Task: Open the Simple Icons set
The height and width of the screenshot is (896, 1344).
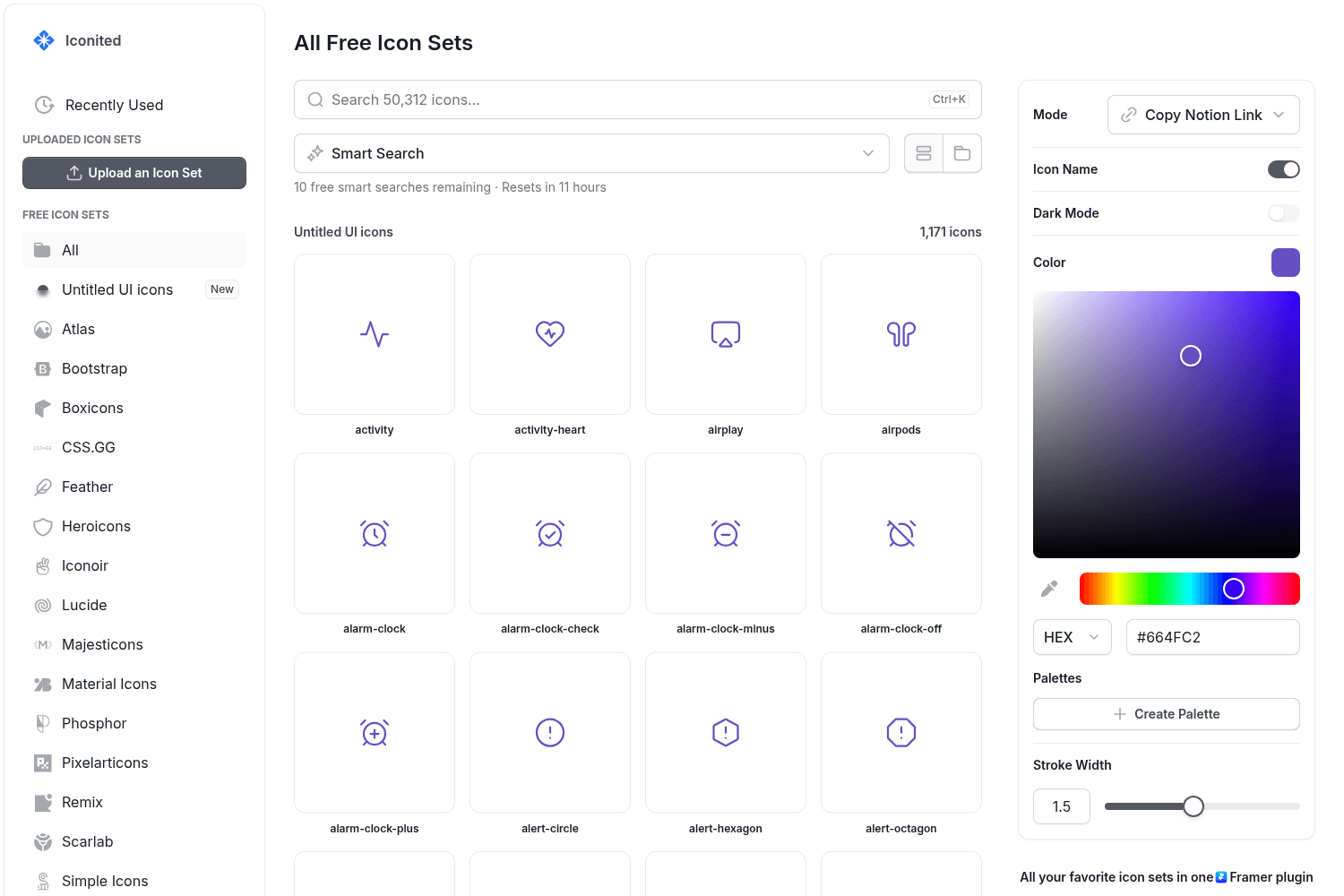Action: point(134,881)
